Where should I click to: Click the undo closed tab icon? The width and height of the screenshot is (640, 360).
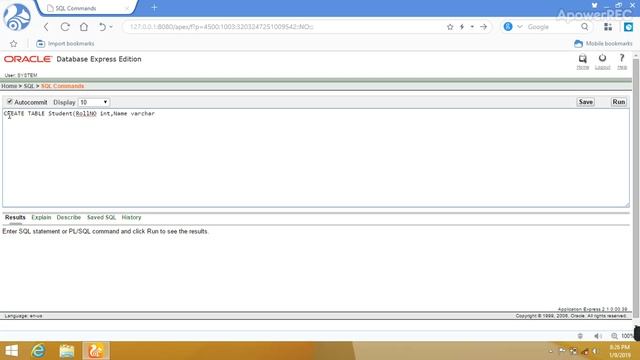point(102,27)
